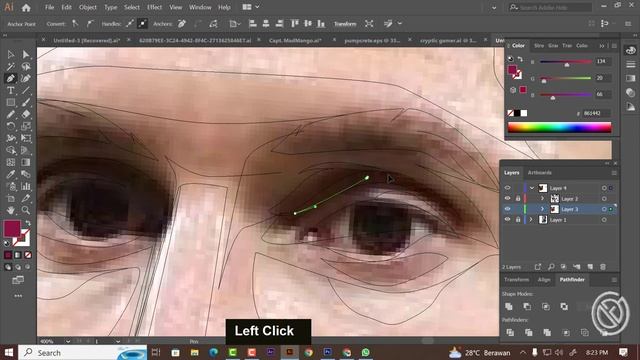Open the zoom level dropdown at 400%
This screenshot has width=640, height=360.
tap(68, 341)
